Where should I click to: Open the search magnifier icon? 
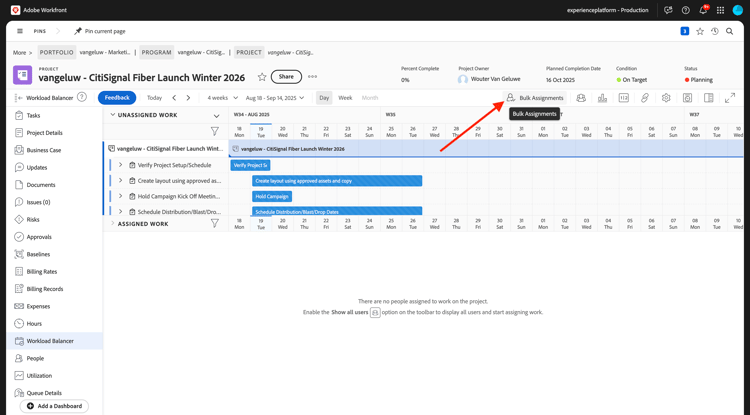pyautogui.click(x=729, y=31)
